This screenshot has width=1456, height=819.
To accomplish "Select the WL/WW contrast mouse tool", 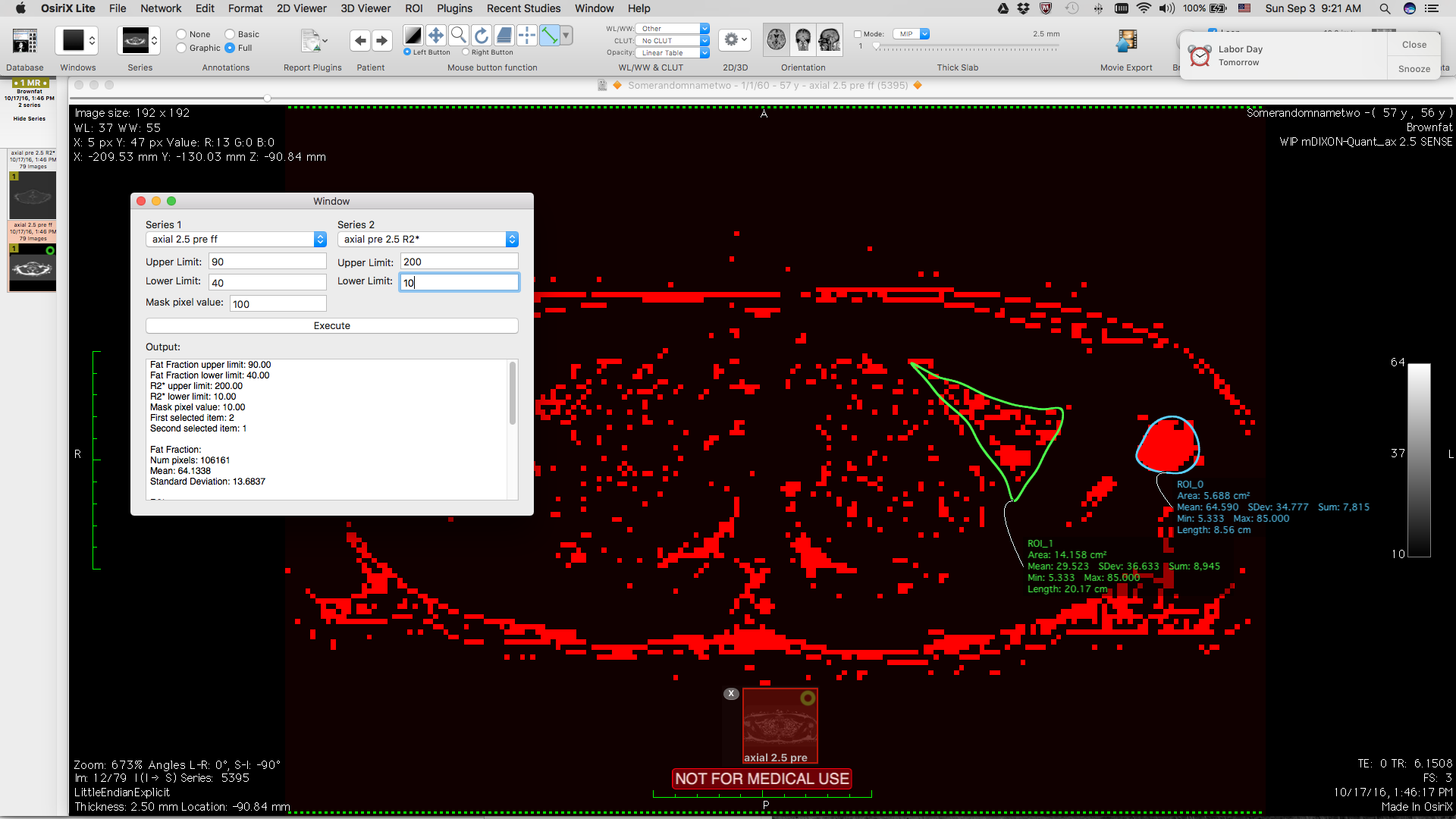I will click(413, 36).
